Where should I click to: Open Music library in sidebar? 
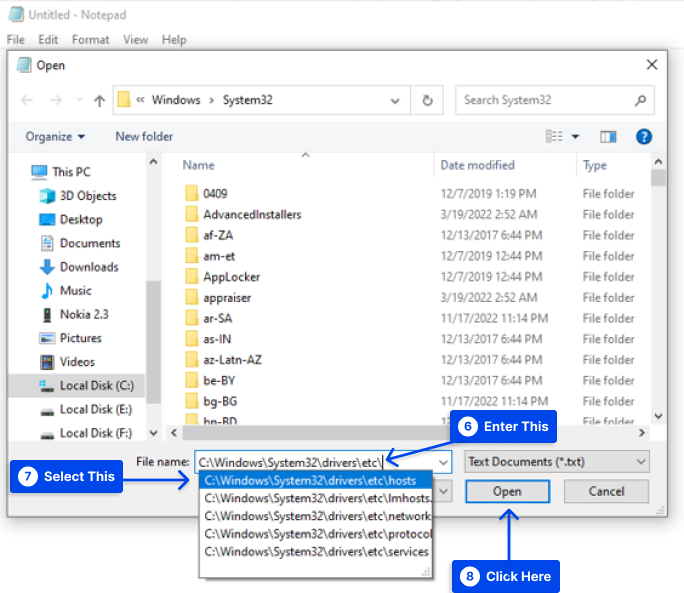(66, 291)
